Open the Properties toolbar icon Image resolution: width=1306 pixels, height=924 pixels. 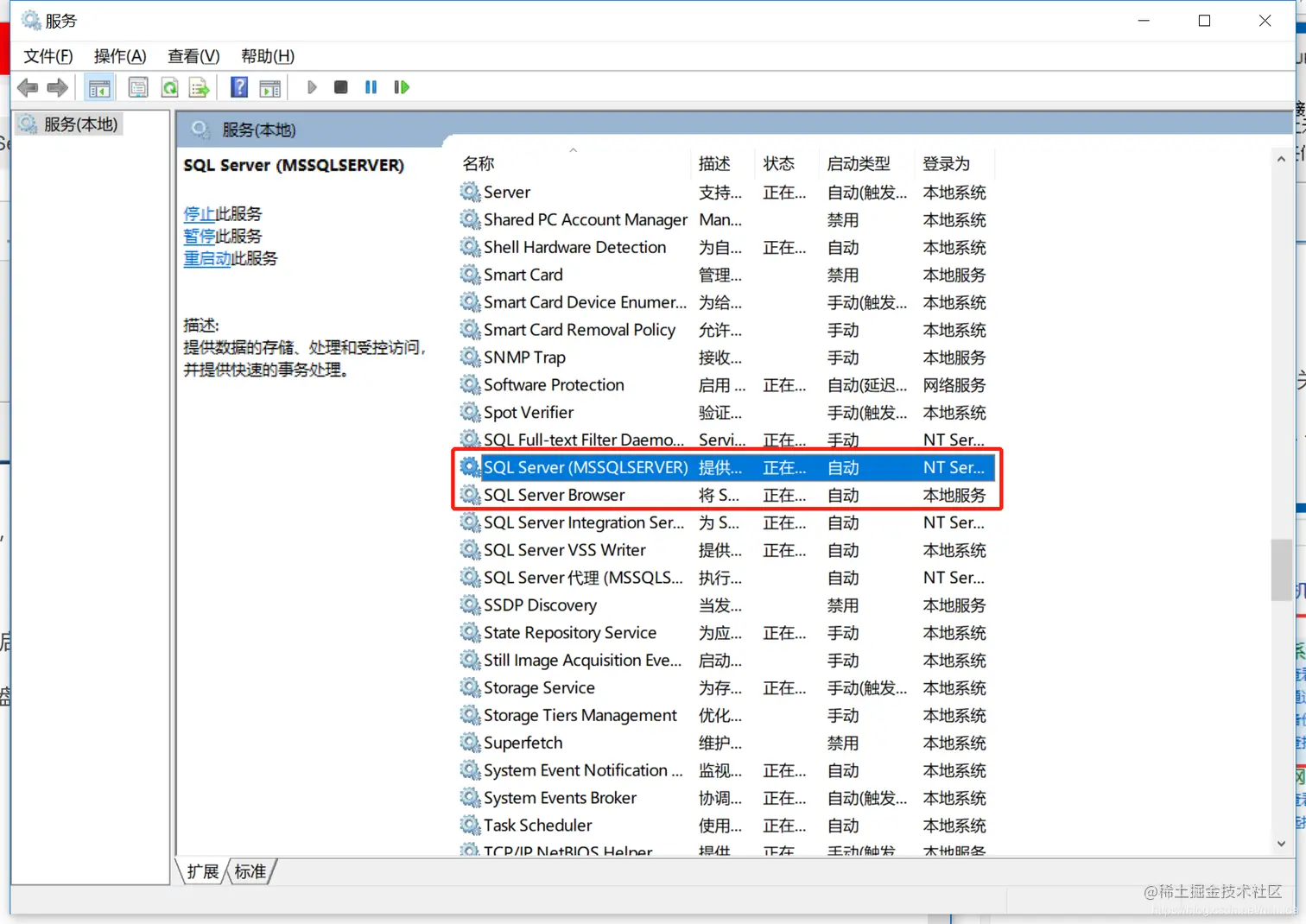pyautogui.click(x=138, y=87)
